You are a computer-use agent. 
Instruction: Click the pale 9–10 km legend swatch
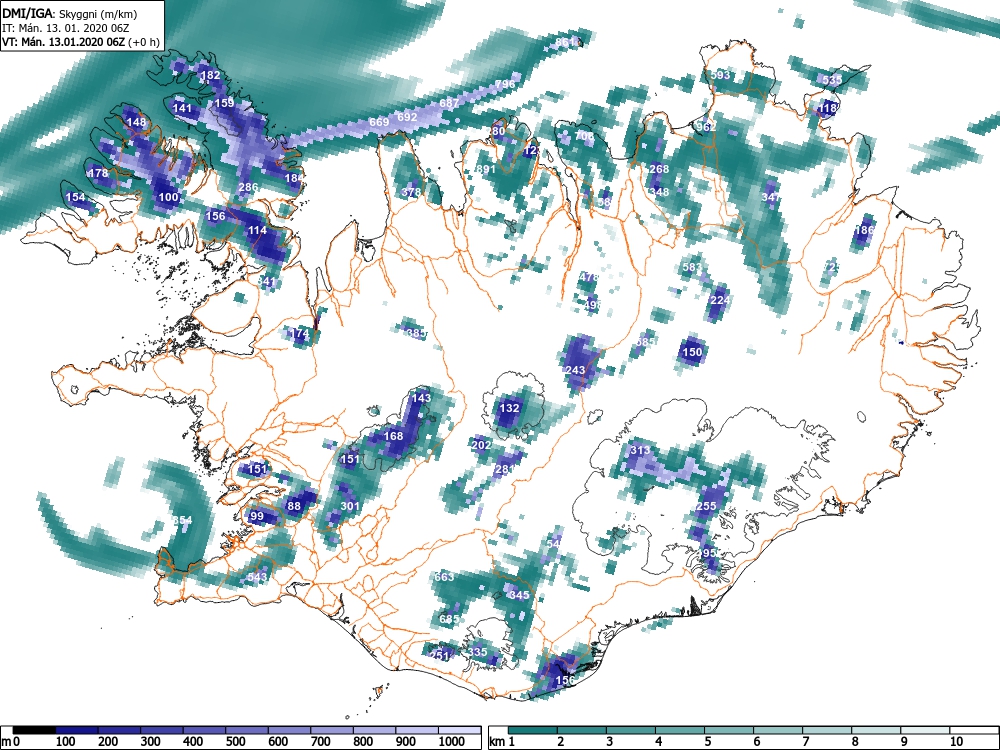[x=925, y=730]
